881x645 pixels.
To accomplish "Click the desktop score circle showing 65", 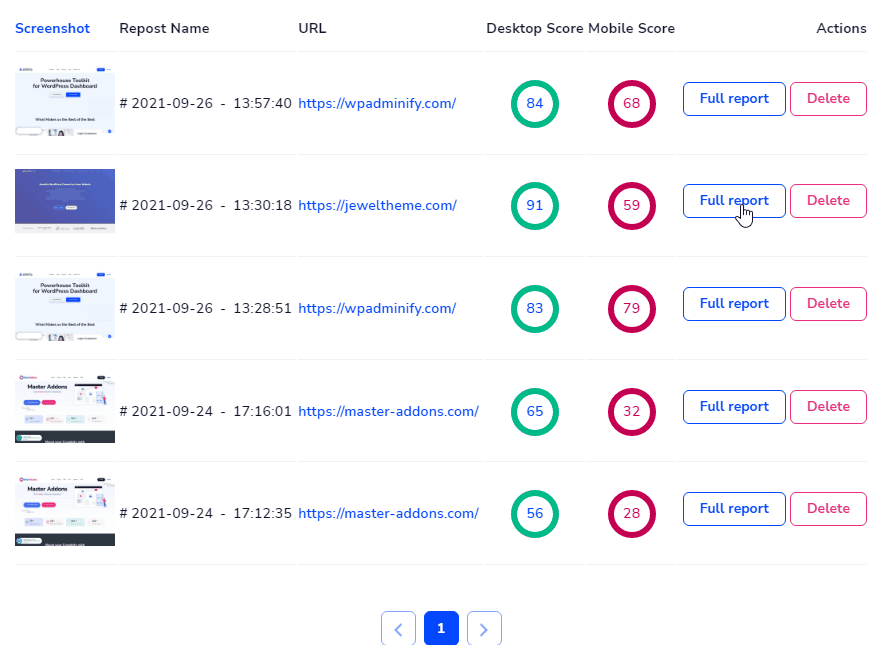I will [x=535, y=412].
